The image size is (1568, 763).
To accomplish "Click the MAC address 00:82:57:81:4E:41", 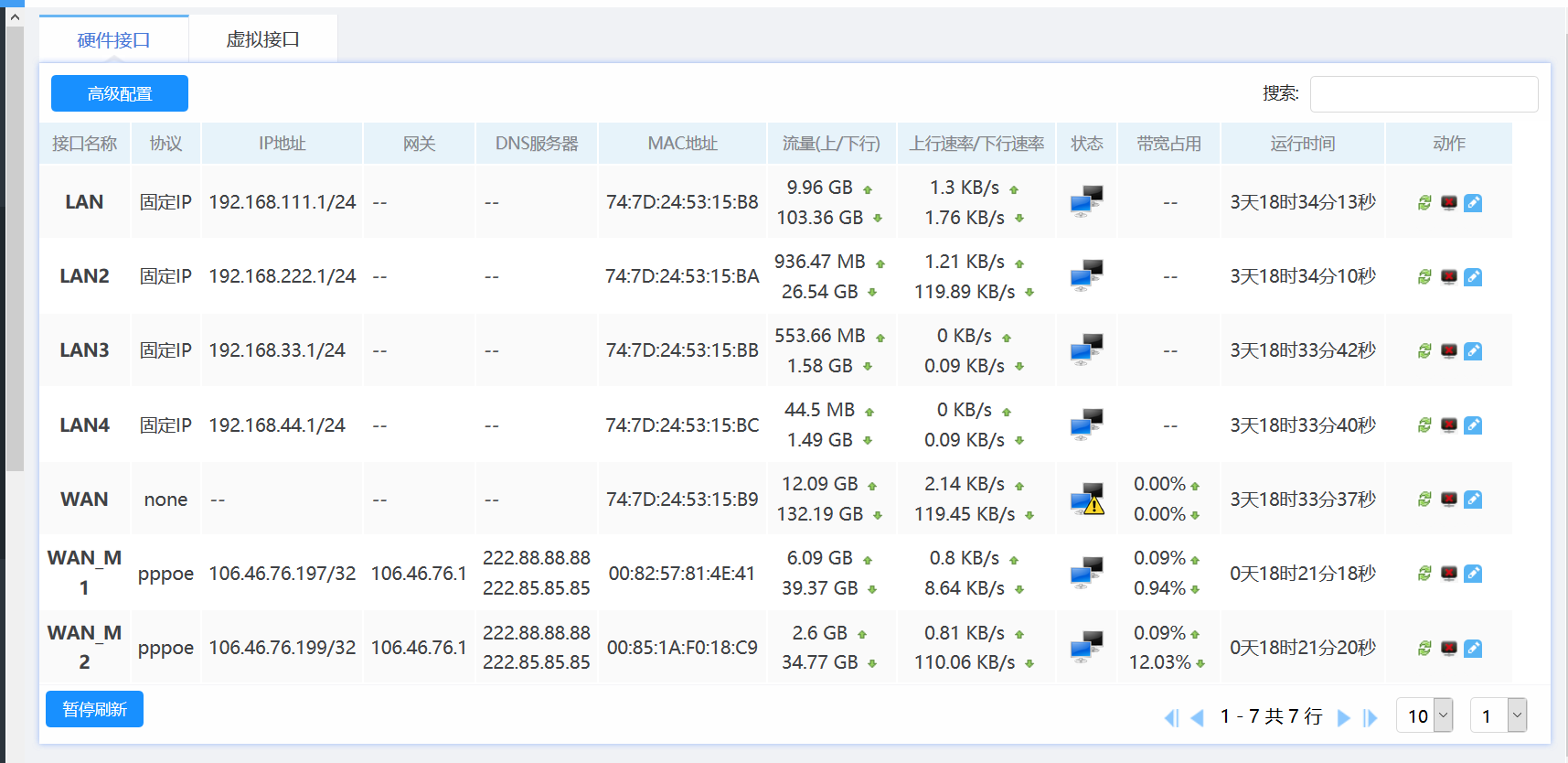I will 682,574.
